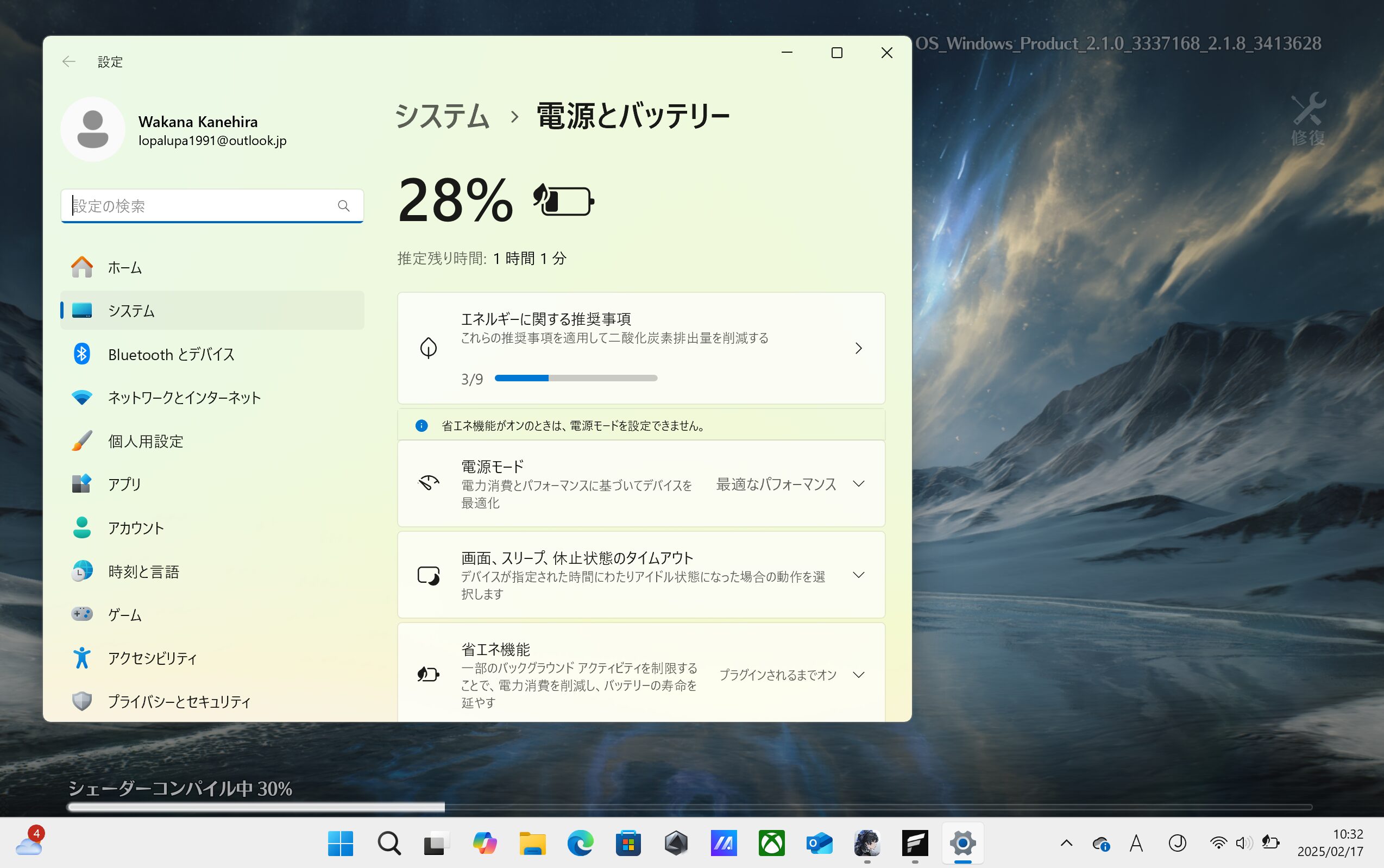
Task: Focus the 設定の検索 input field
Action: 201,205
